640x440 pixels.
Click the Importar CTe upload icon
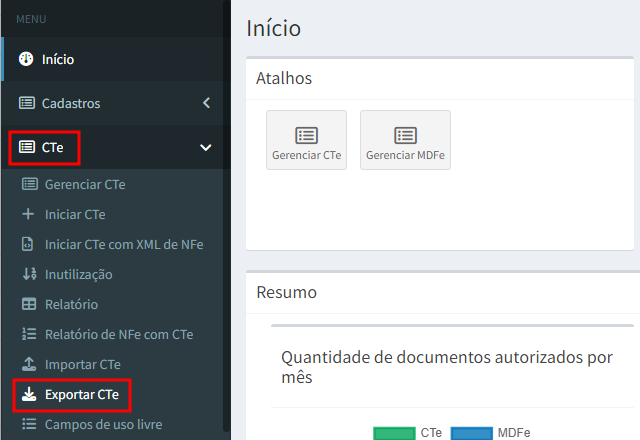pyautogui.click(x=28, y=364)
